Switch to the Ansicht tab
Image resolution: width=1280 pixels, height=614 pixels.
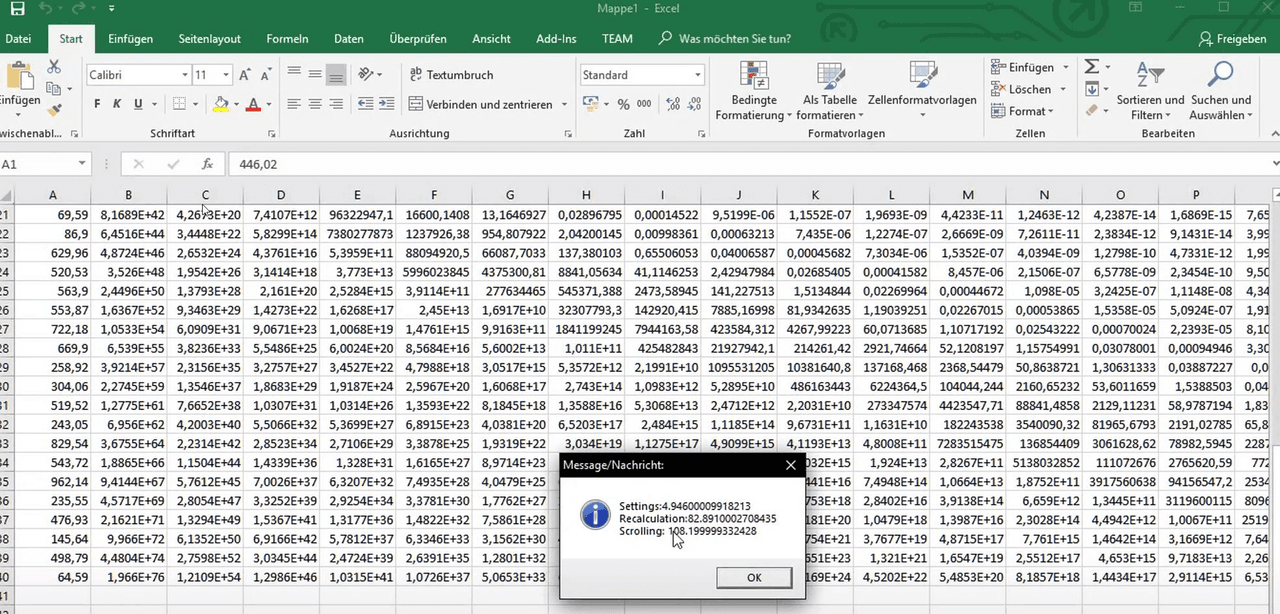click(x=491, y=39)
